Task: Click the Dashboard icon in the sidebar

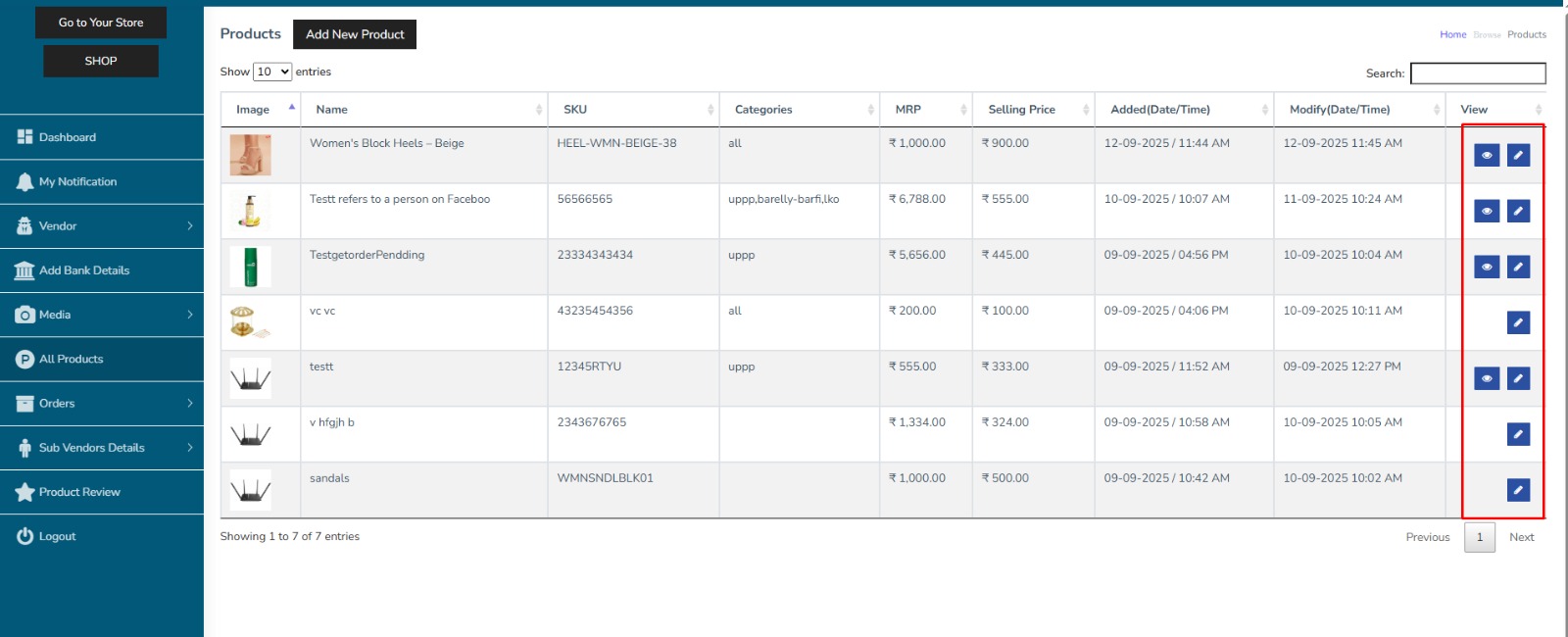Action: pos(24,137)
